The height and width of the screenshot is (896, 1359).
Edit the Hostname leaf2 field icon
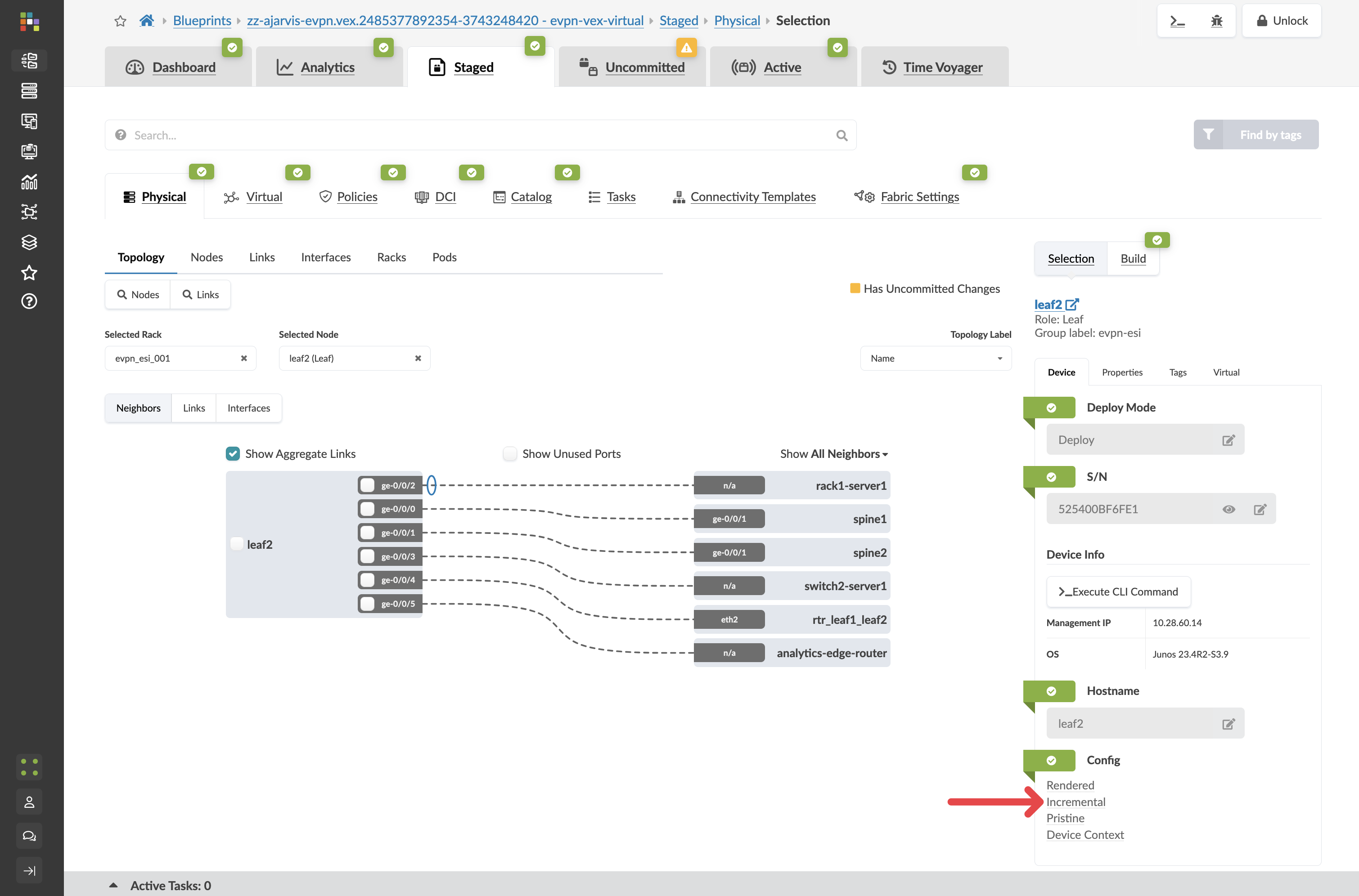(1228, 724)
